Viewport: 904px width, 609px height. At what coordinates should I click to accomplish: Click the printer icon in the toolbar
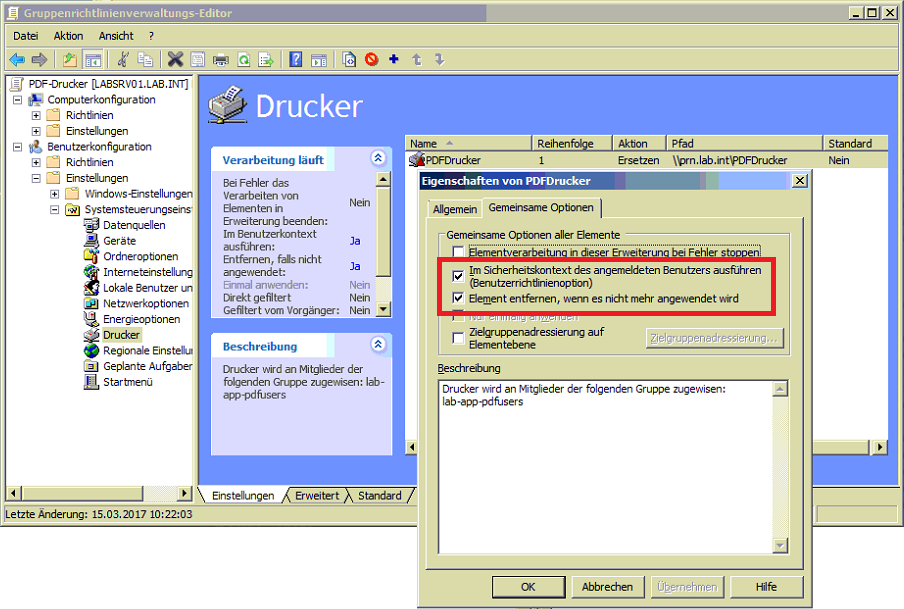click(221, 60)
